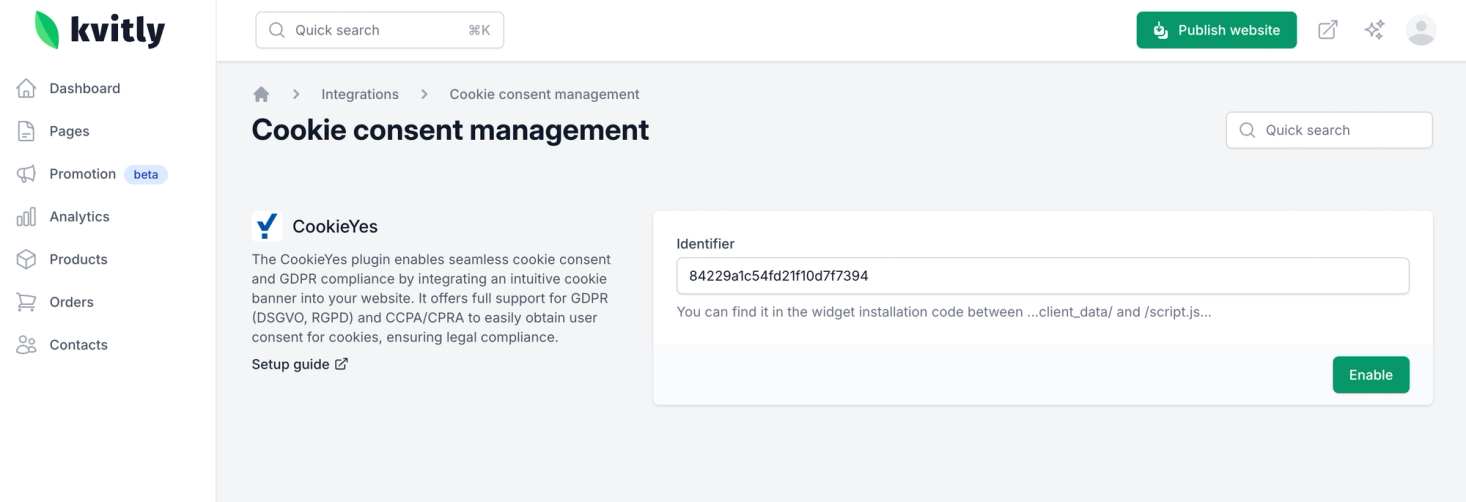
Task: Click the Dashboard house icon in sidebar
Action: point(27,89)
